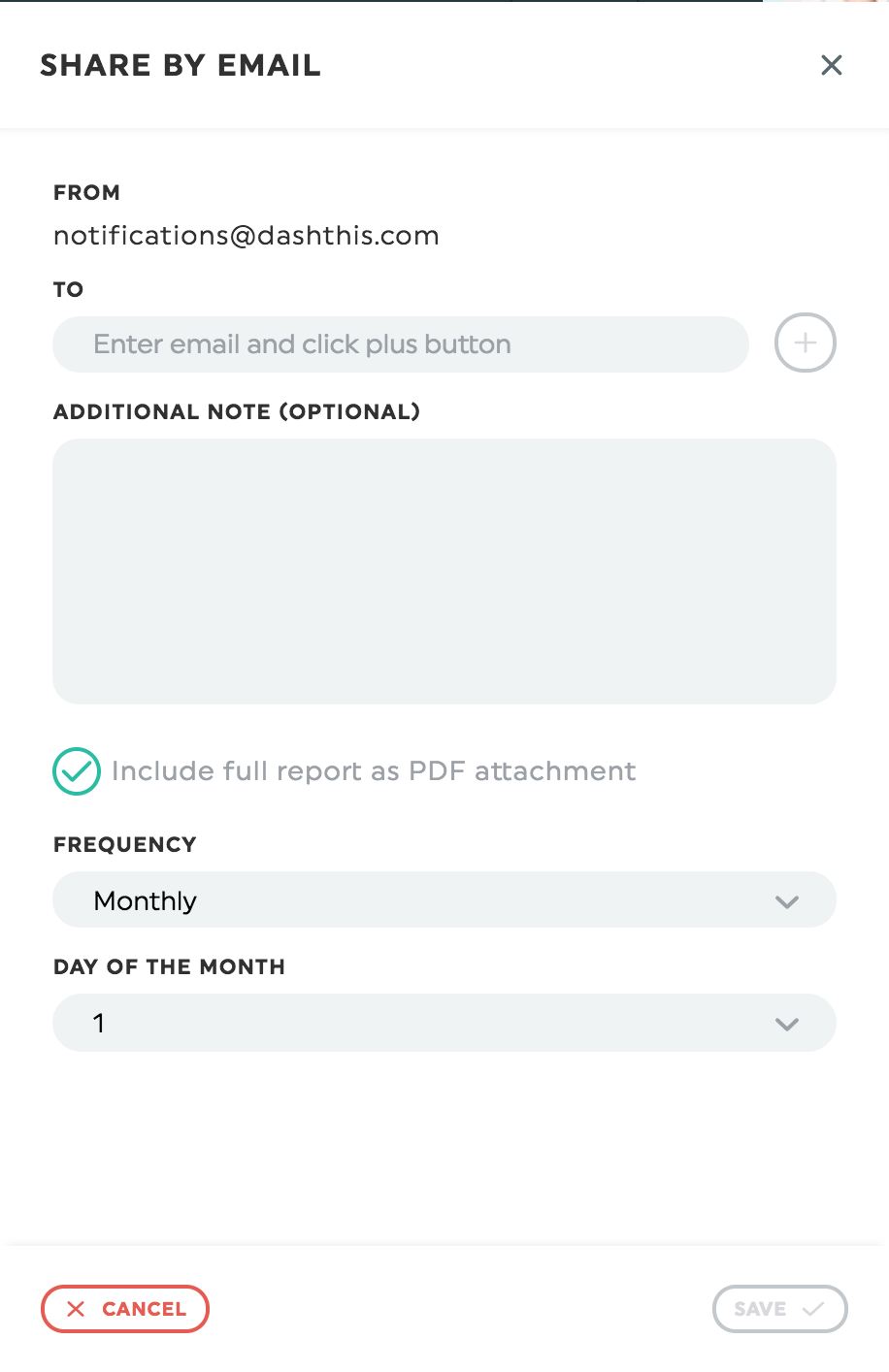Cancel the email sharing setup
This screenshot has width=889, height=1372.
[x=125, y=1309]
